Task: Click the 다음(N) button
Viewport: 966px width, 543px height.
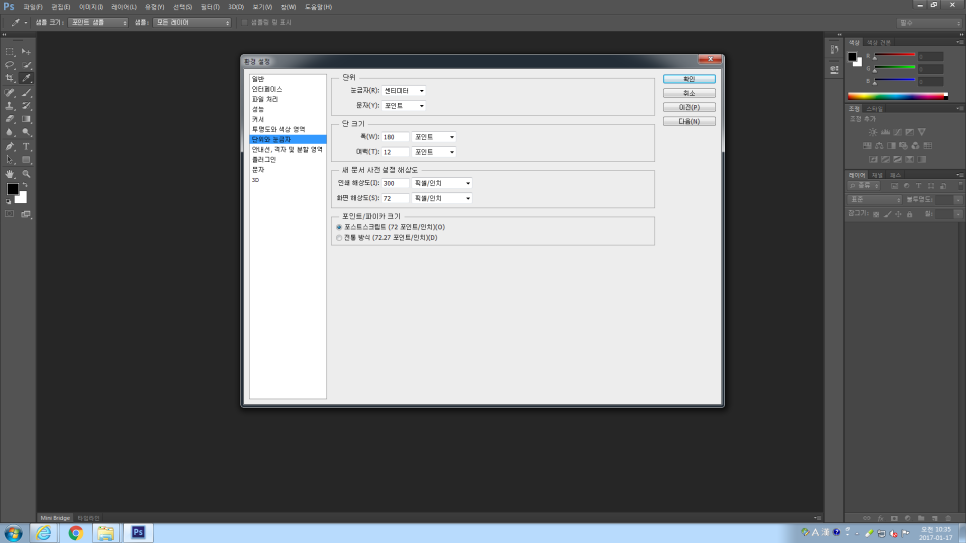Action: 689,121
